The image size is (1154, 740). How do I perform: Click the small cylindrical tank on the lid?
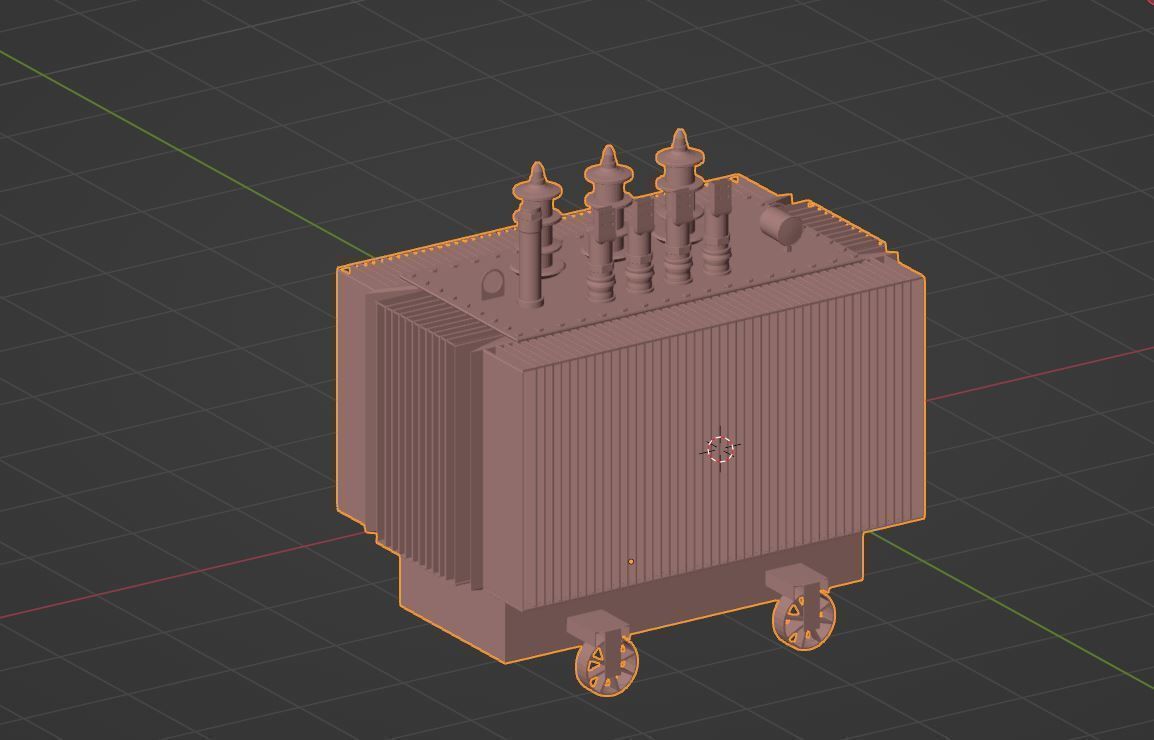click(780, 225)
